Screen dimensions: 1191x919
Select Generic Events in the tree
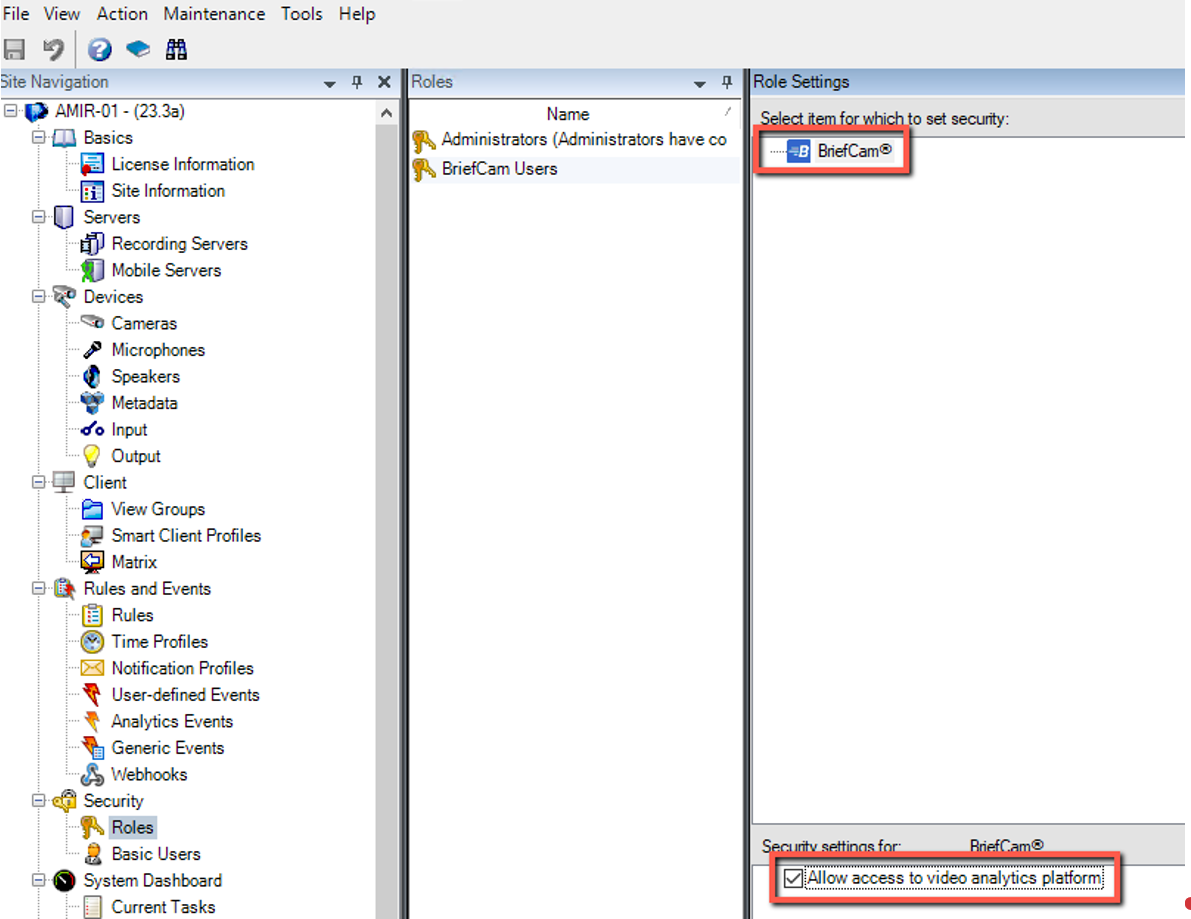coord(168,748)
